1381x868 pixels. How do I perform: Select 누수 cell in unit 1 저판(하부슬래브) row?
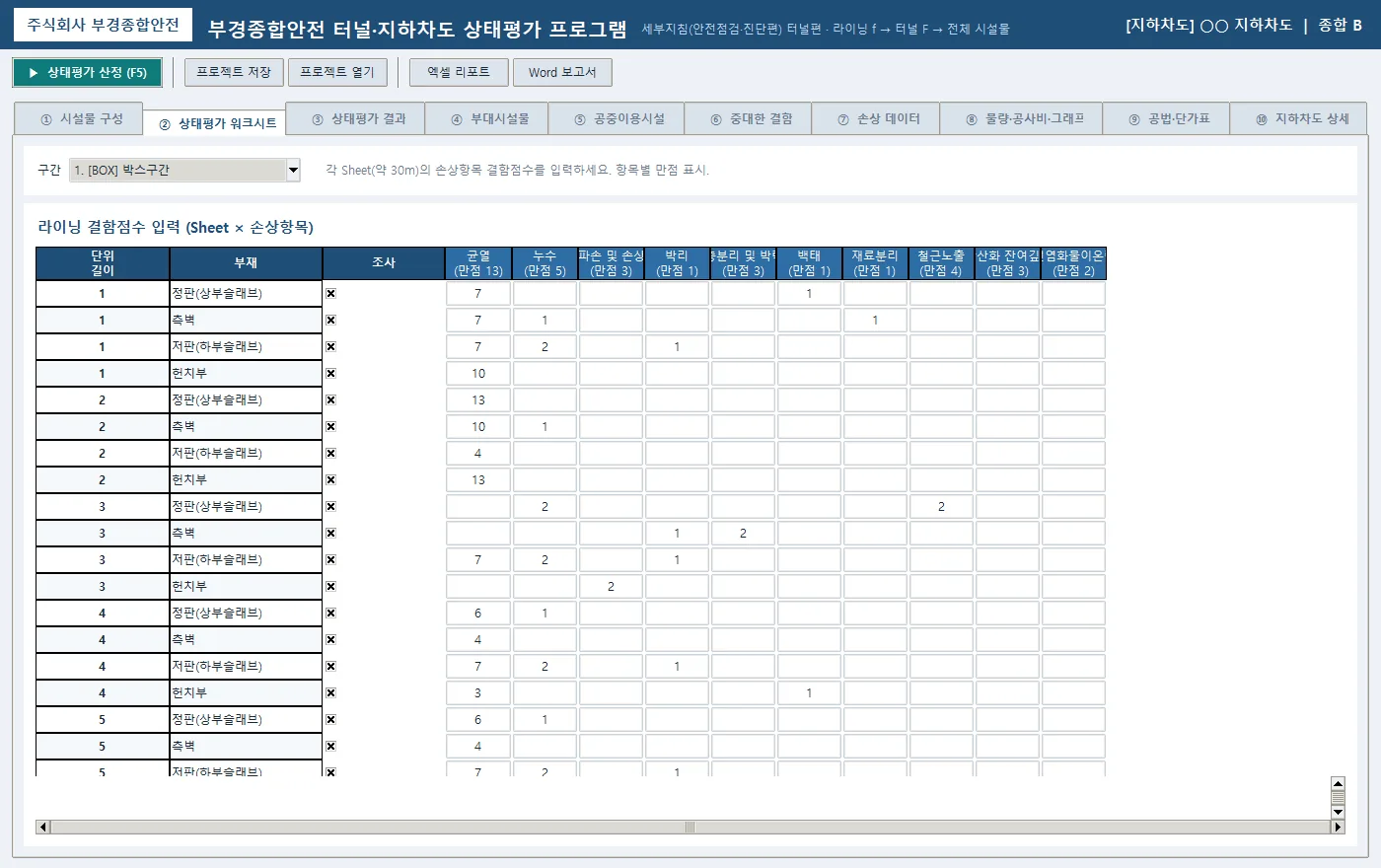(545, 347)
